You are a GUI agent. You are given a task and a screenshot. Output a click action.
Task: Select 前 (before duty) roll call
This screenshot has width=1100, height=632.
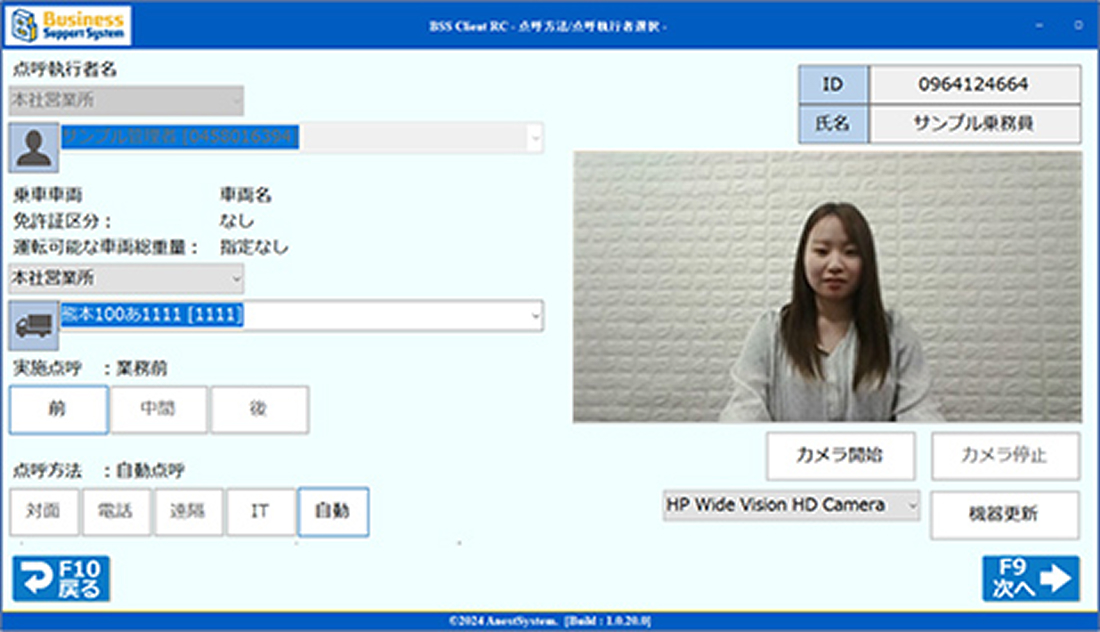59,409
